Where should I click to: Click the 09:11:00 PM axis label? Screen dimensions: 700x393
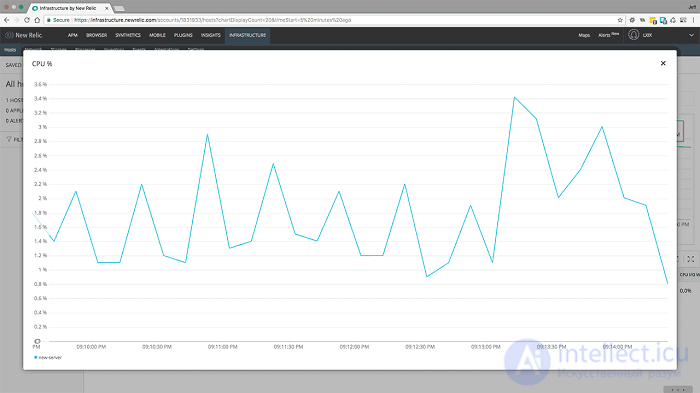point(222,347)
